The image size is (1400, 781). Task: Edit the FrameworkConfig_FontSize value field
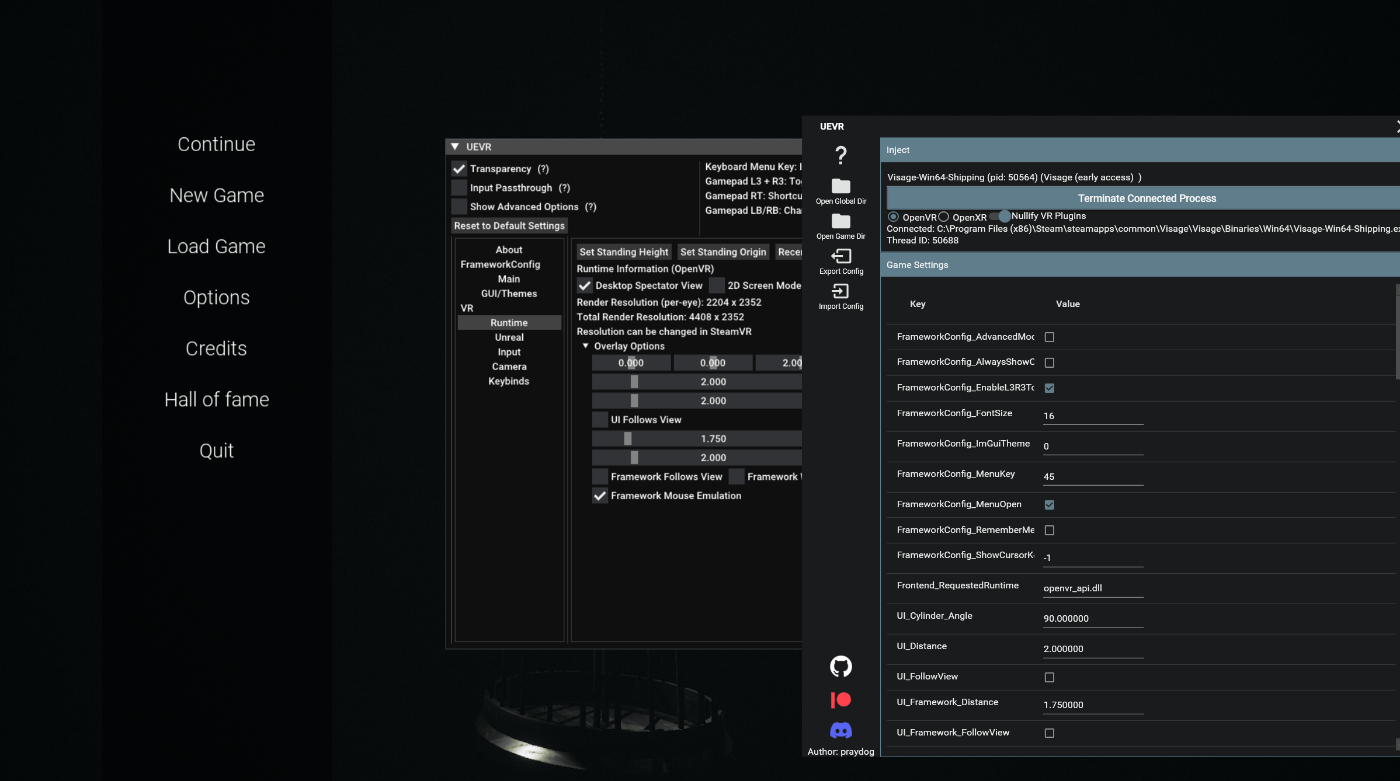tap(1092, 415)
